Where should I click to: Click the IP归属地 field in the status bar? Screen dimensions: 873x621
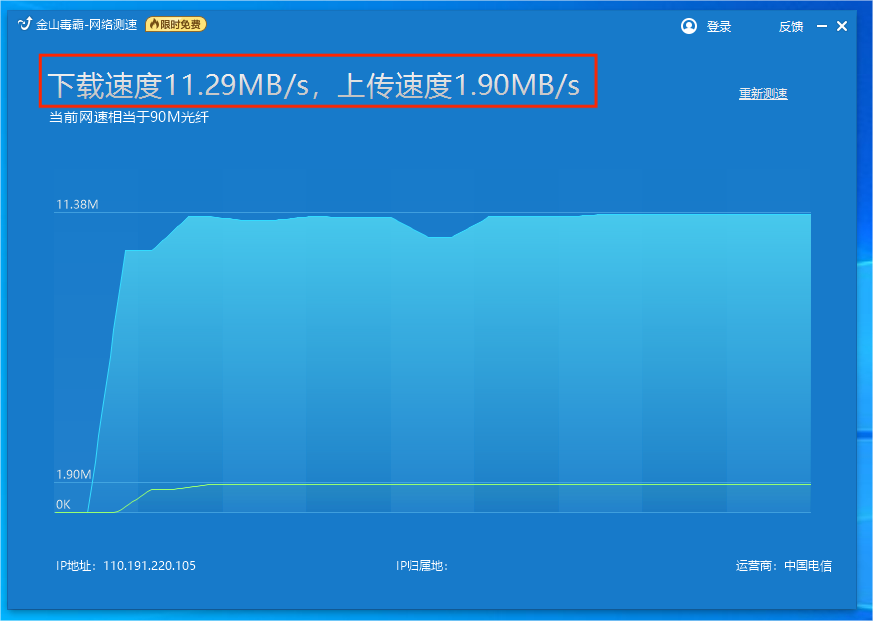(420, 565)
